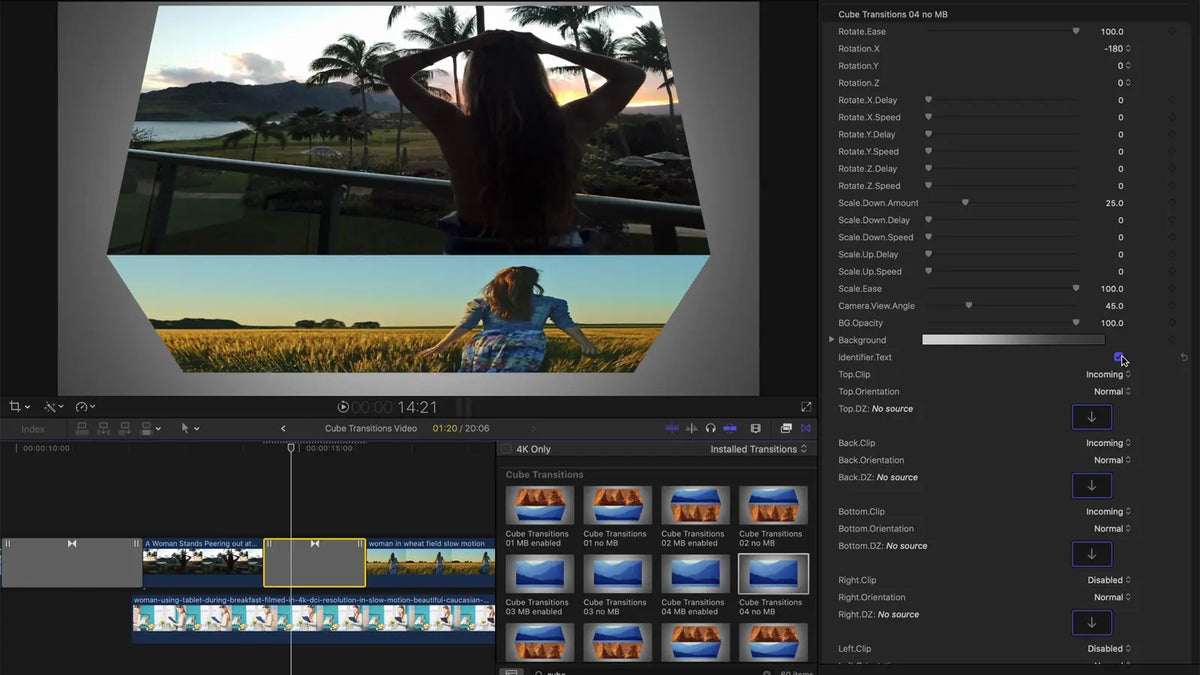Toggle audio skimming waveform icon
The image size is (1200, 675).
click(x=692, y=429)
